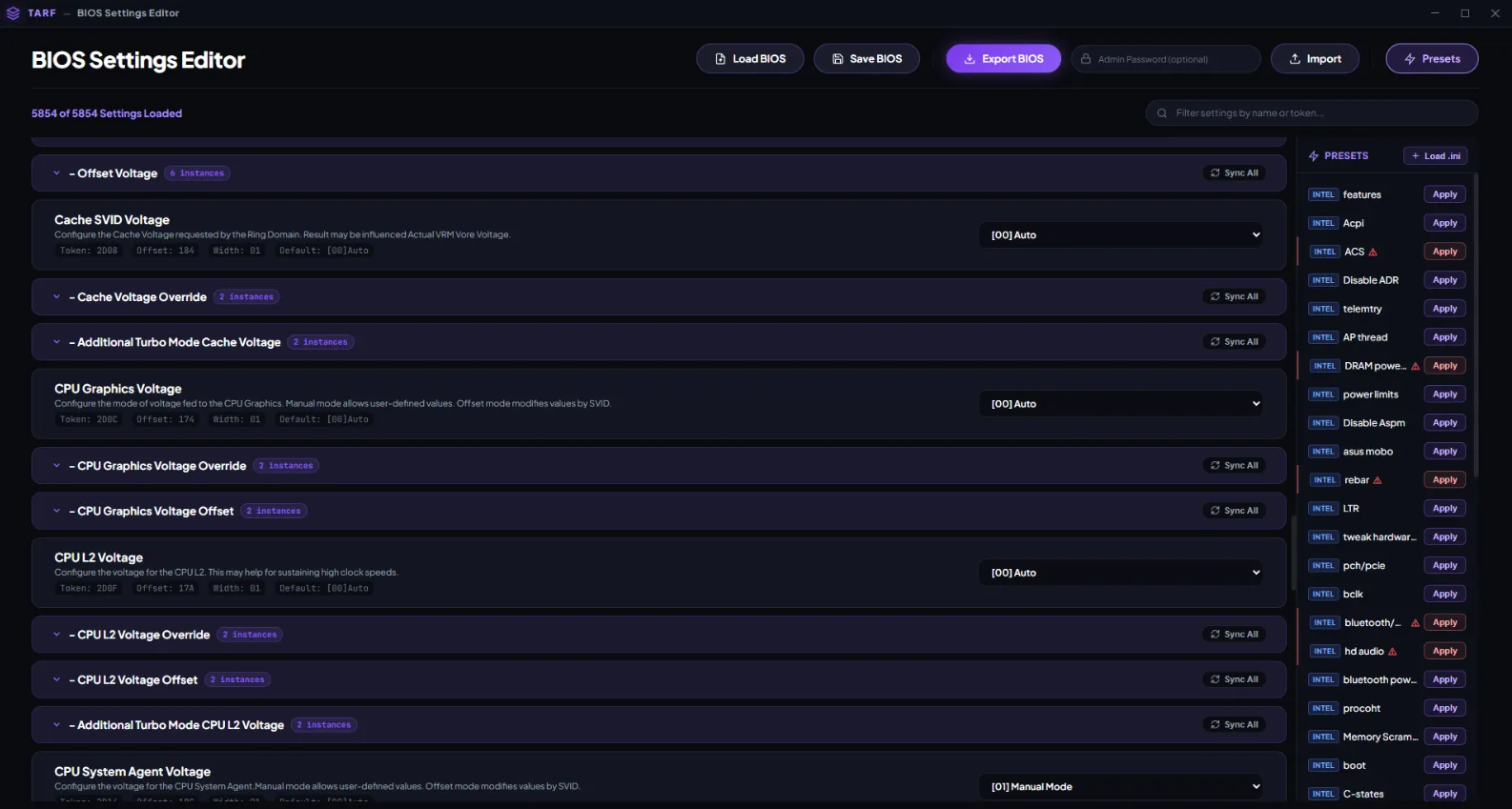This screenshot has width=1512, height=809.
Task: Click the warning icon beside the bluetooth preset
Action: point(1415,623)
